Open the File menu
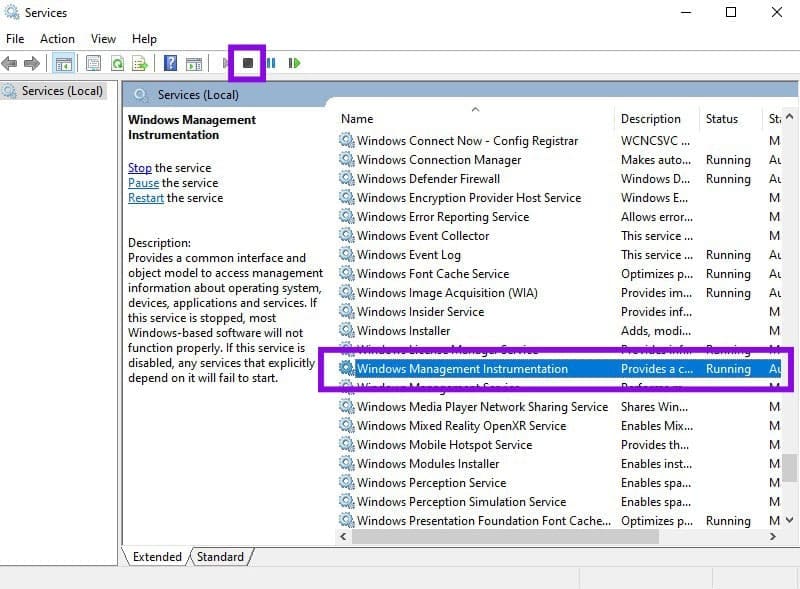 [15, 39]
